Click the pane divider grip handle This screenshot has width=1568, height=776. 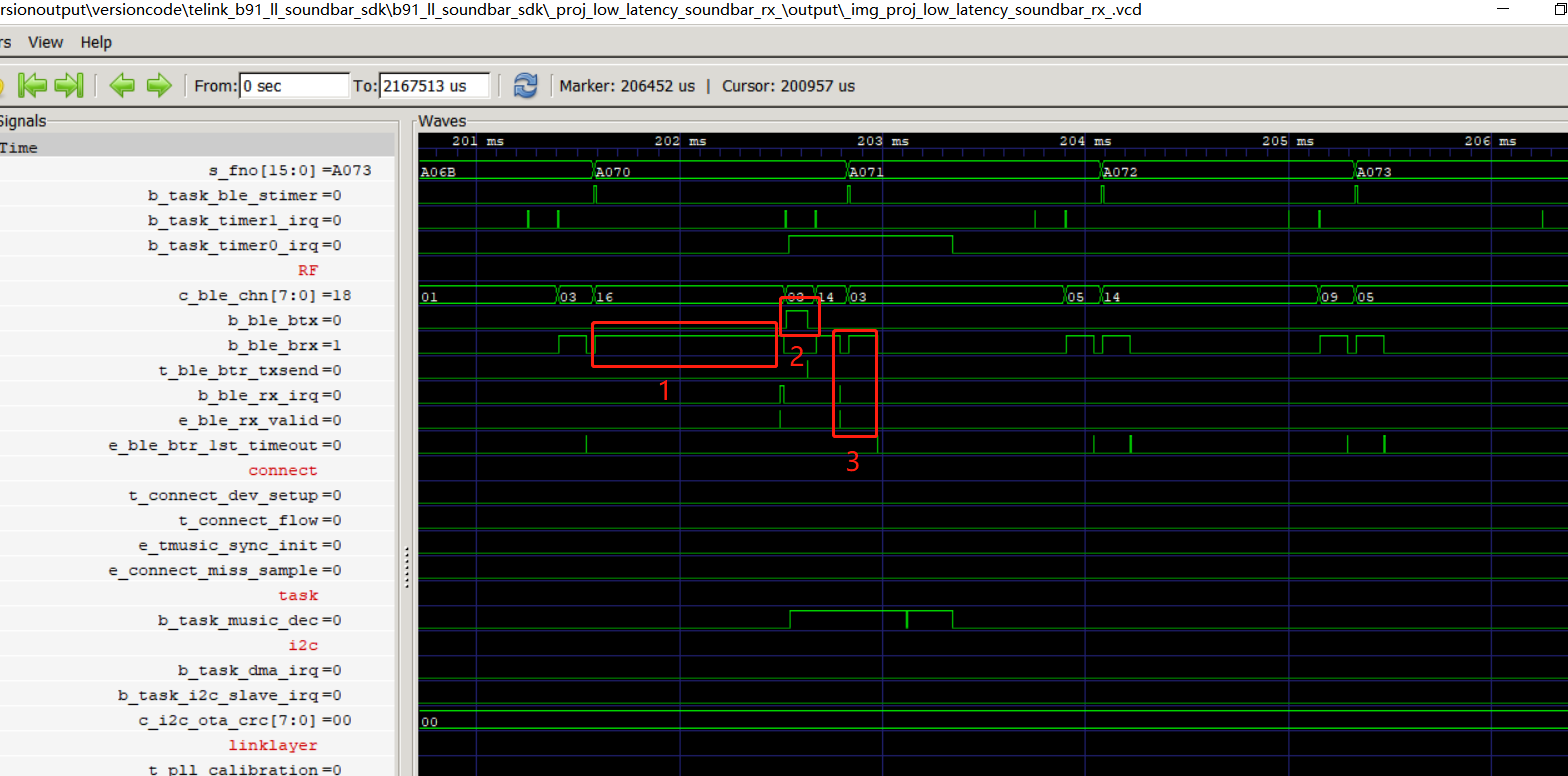(406, 567)
